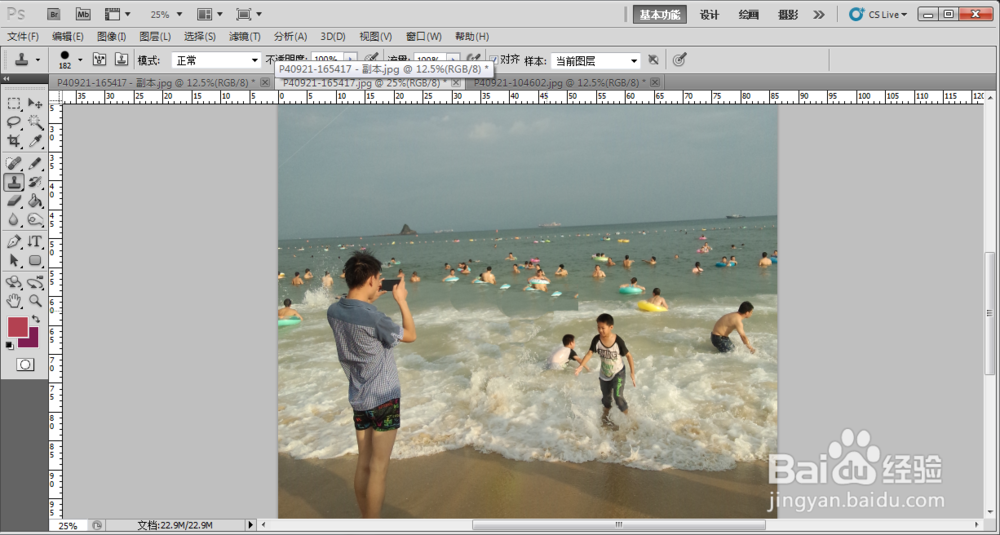Select the History Brush tool

(35, 182)
